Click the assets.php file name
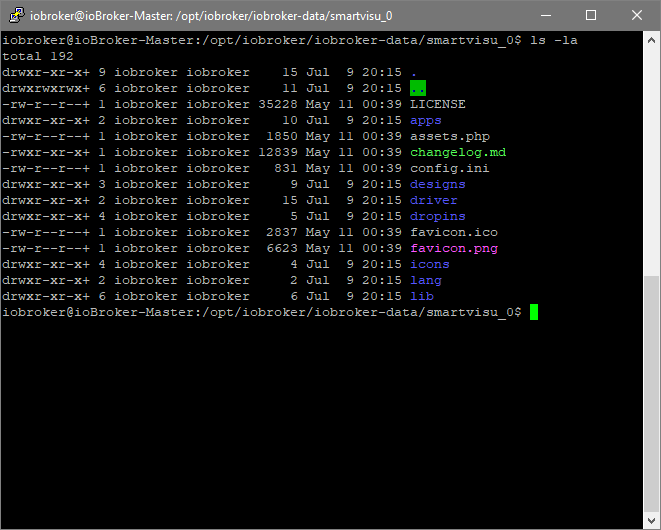Viewport: 661px width, 530px height. pos(450,137)
